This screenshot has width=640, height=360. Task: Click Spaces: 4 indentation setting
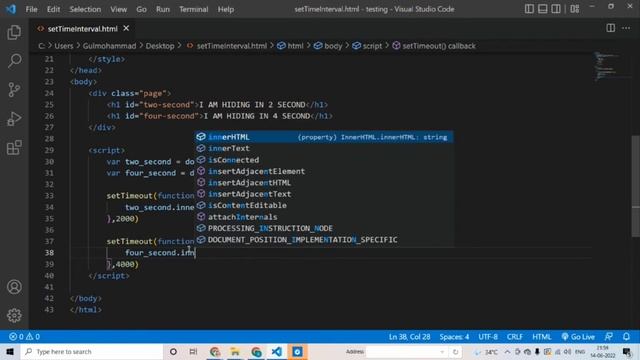(454, 337)
